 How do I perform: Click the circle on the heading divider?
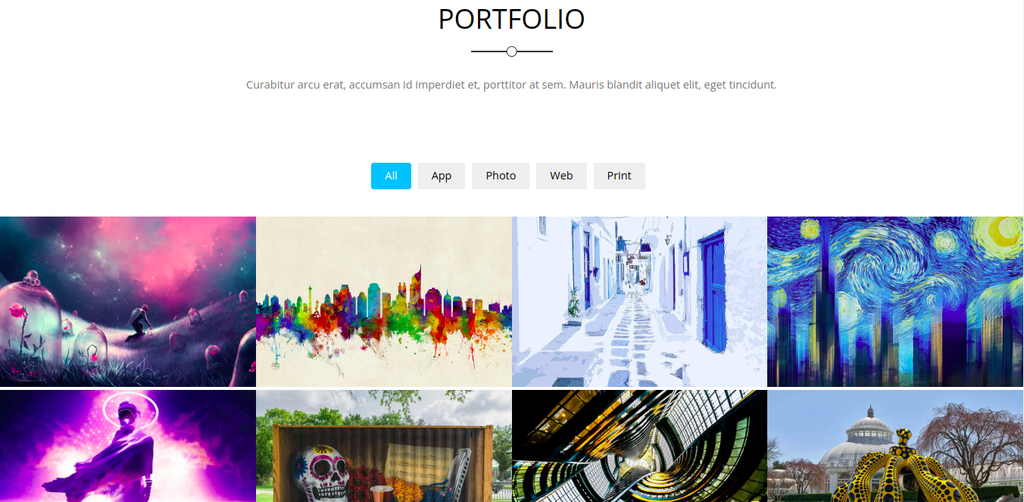click(512, 52)
